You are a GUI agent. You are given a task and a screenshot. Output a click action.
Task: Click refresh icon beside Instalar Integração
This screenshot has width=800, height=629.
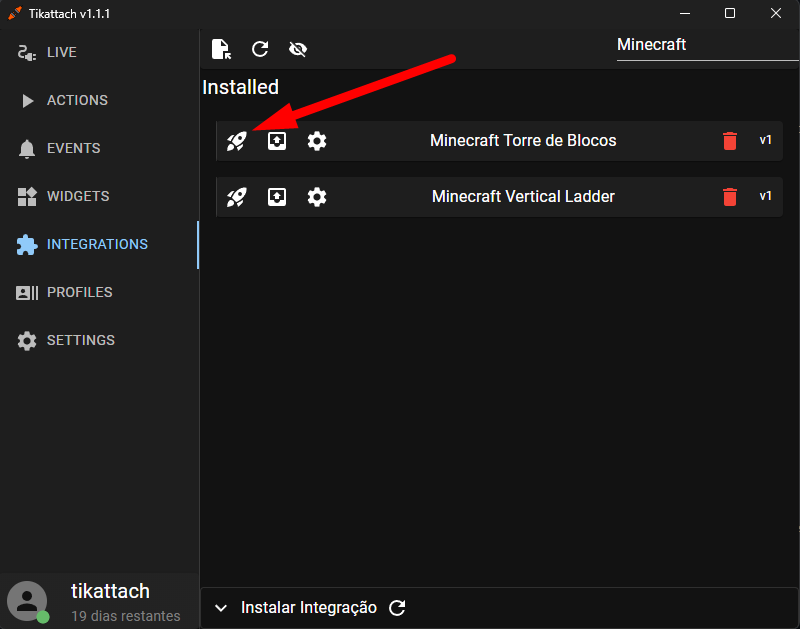[397, 608]
